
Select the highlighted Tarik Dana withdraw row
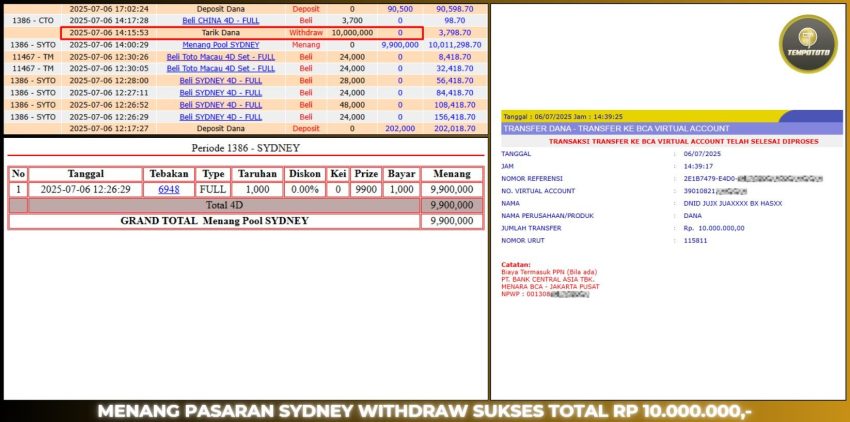click(241, 33)
